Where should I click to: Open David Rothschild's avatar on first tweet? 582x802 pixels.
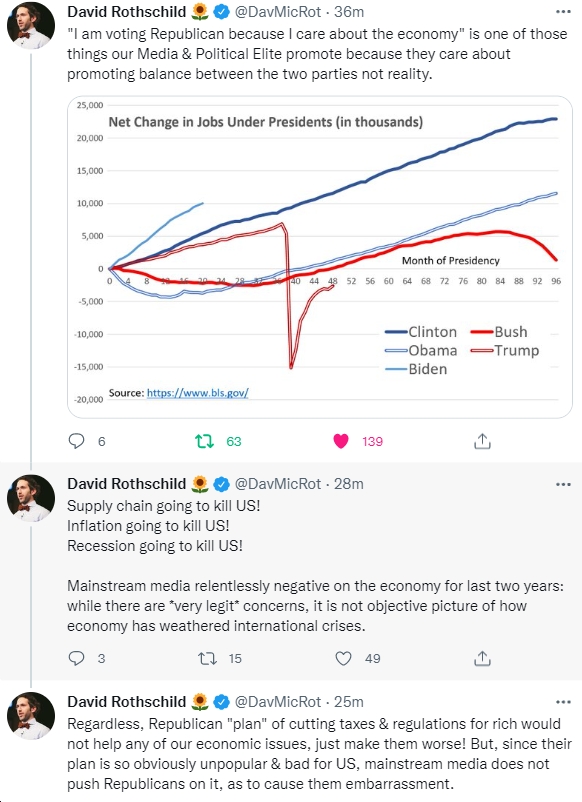pos(31,26)
